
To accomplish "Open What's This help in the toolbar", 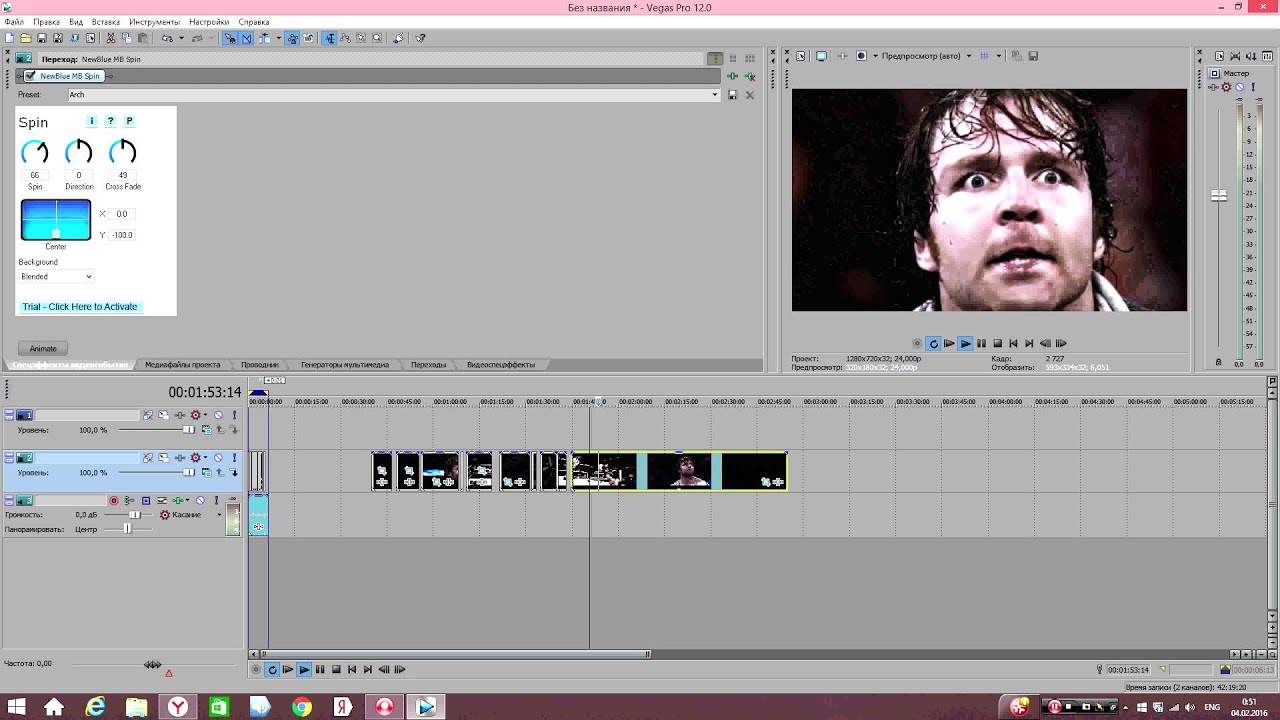I will [x=420, y=38].
